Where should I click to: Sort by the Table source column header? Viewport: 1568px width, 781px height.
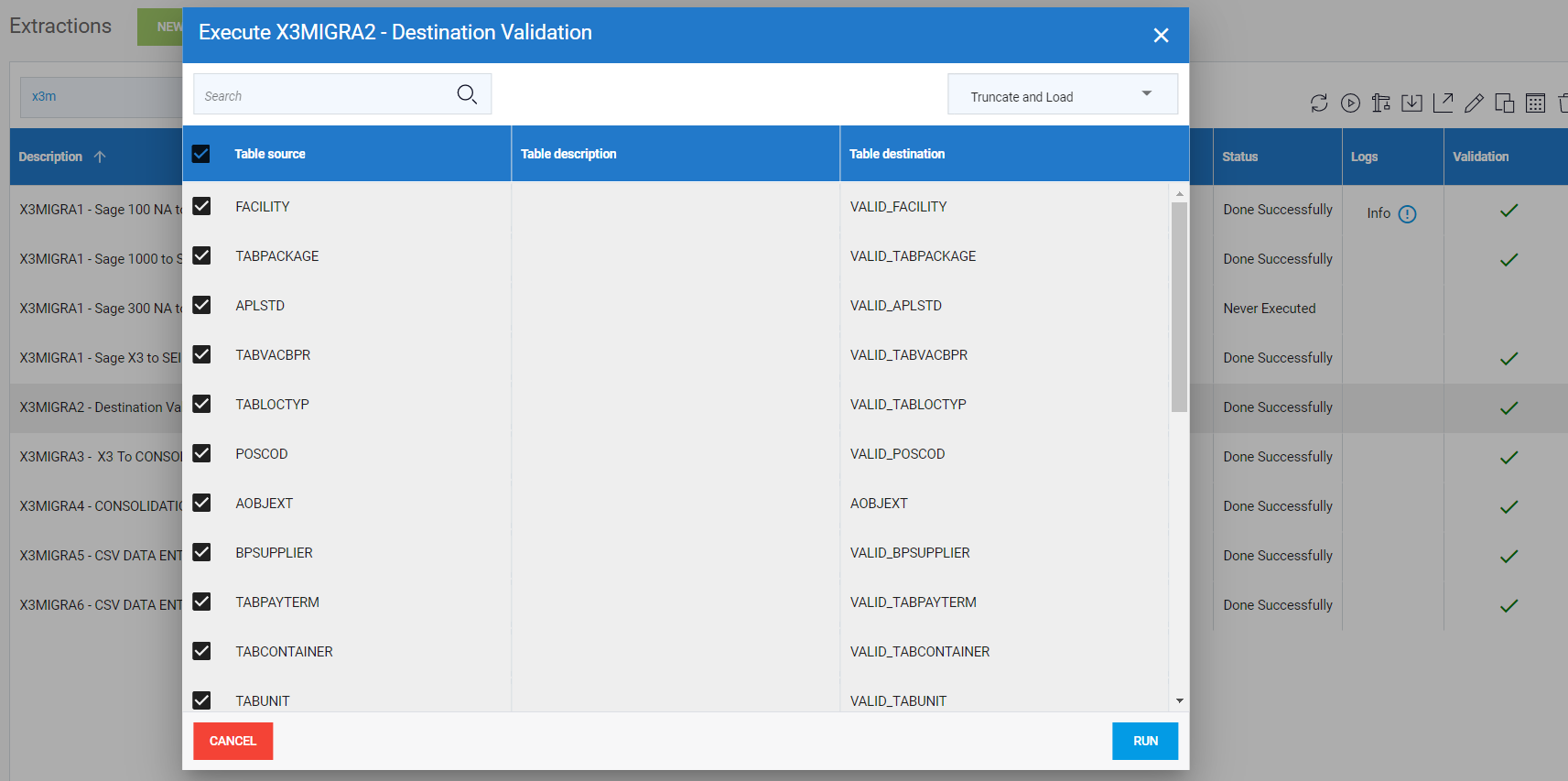click(x=270, y=154)
